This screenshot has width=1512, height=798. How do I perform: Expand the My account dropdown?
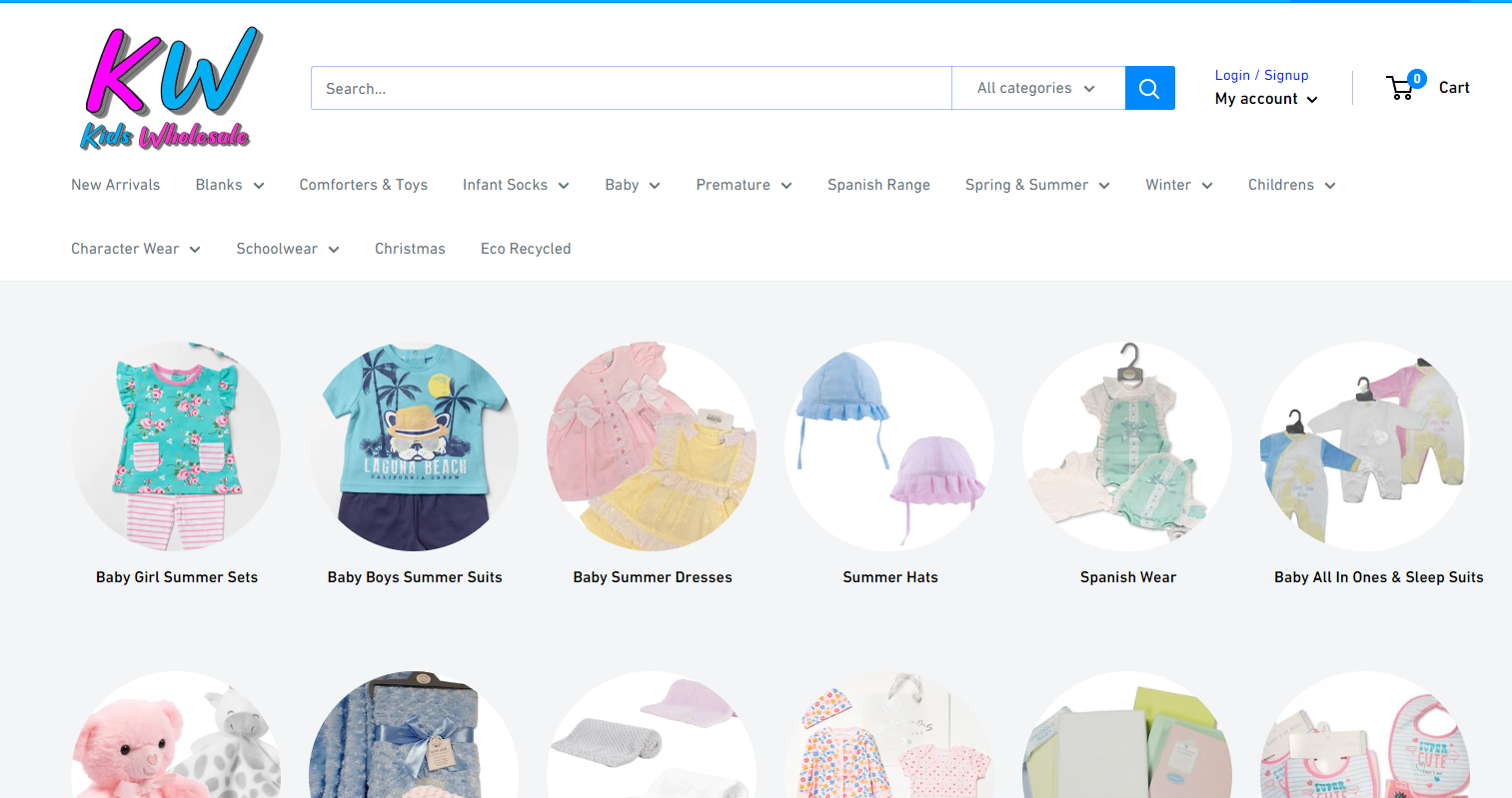pyautogui.click(x=1266, y=99)
